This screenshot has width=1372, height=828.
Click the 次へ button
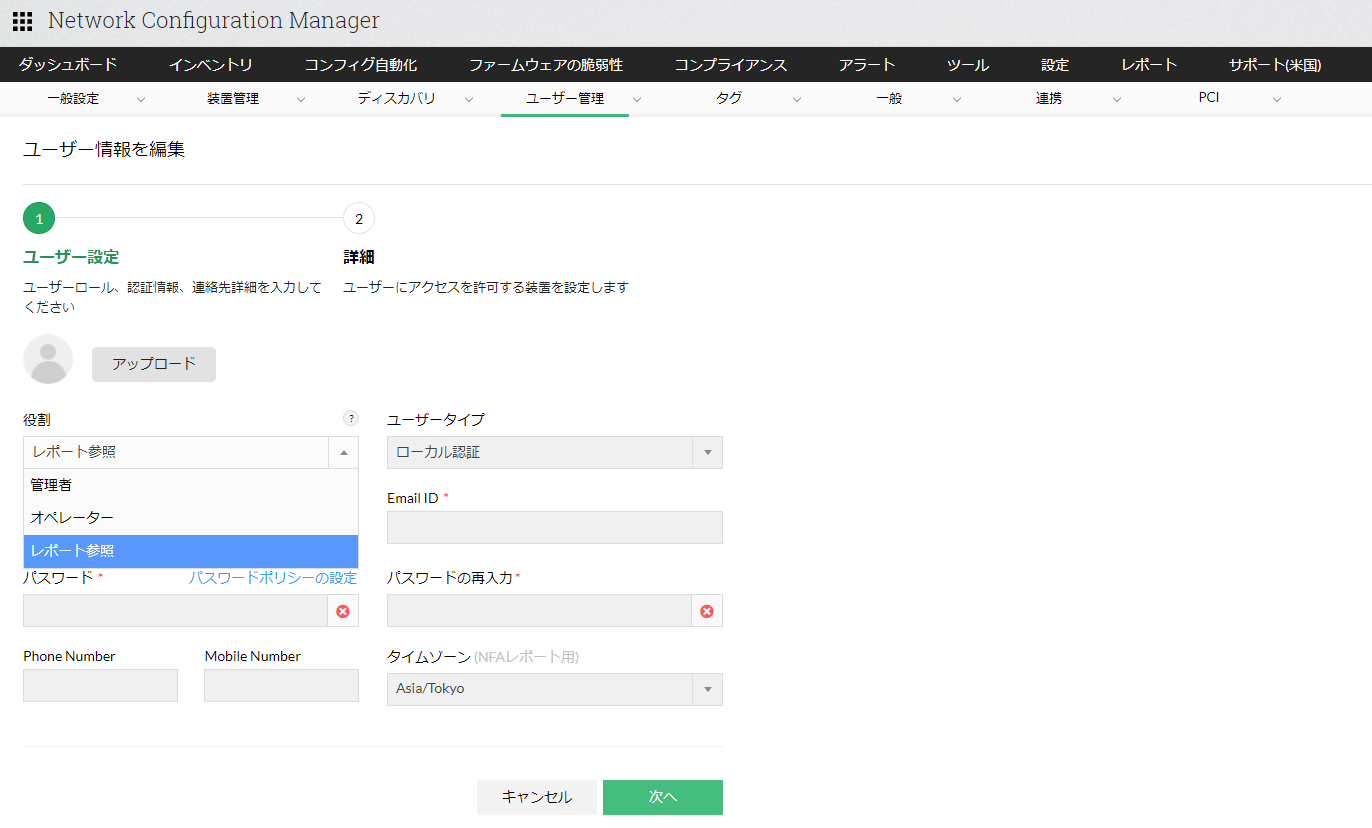[663, 797]
